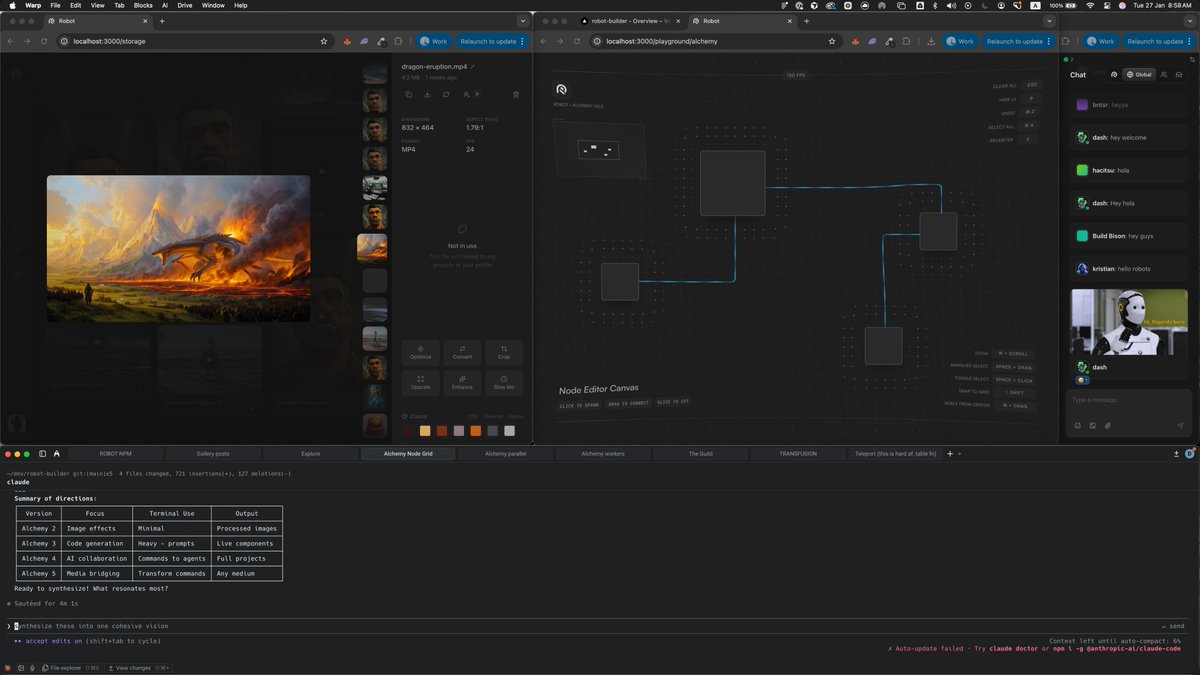Click the send label in prompt box
1200x675 pixels.
coord(1174,626)
